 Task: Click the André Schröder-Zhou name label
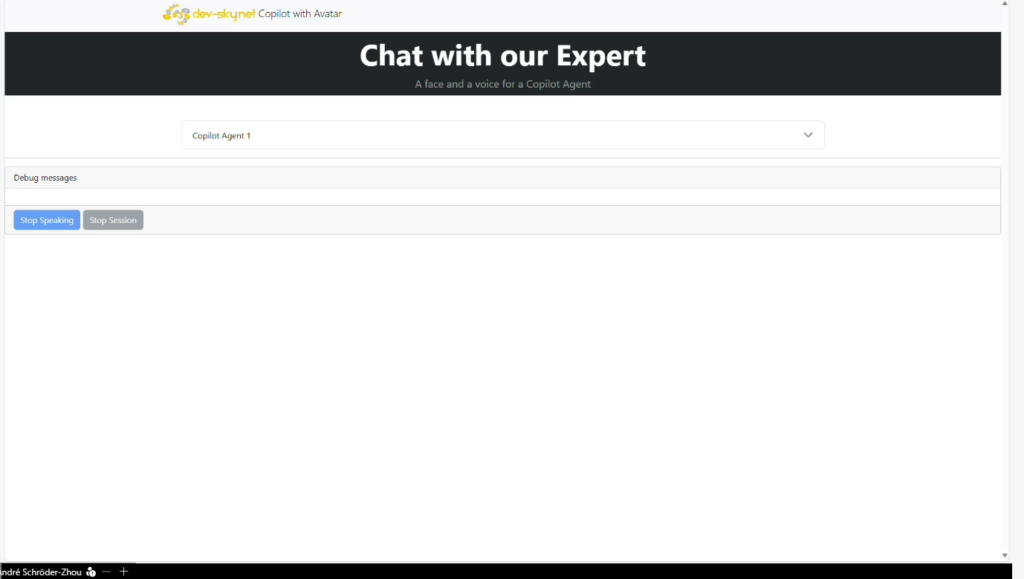tap(40, 572)
